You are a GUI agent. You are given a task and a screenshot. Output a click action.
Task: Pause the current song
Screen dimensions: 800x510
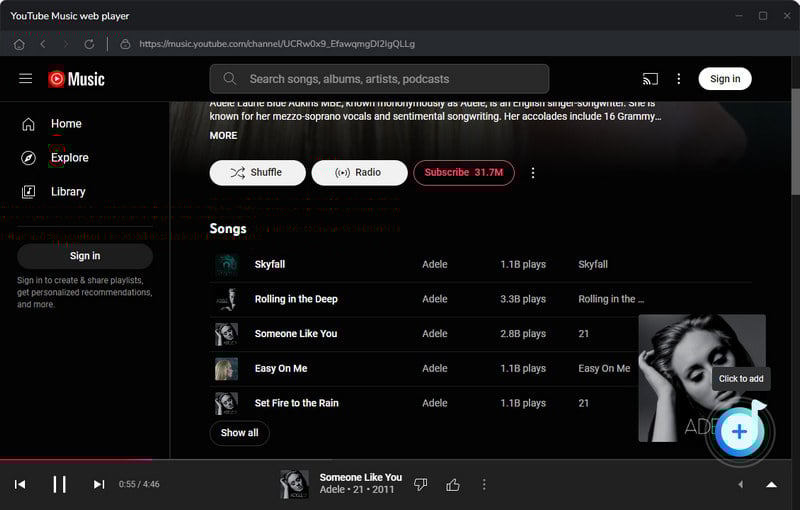(x=60, y=484)
